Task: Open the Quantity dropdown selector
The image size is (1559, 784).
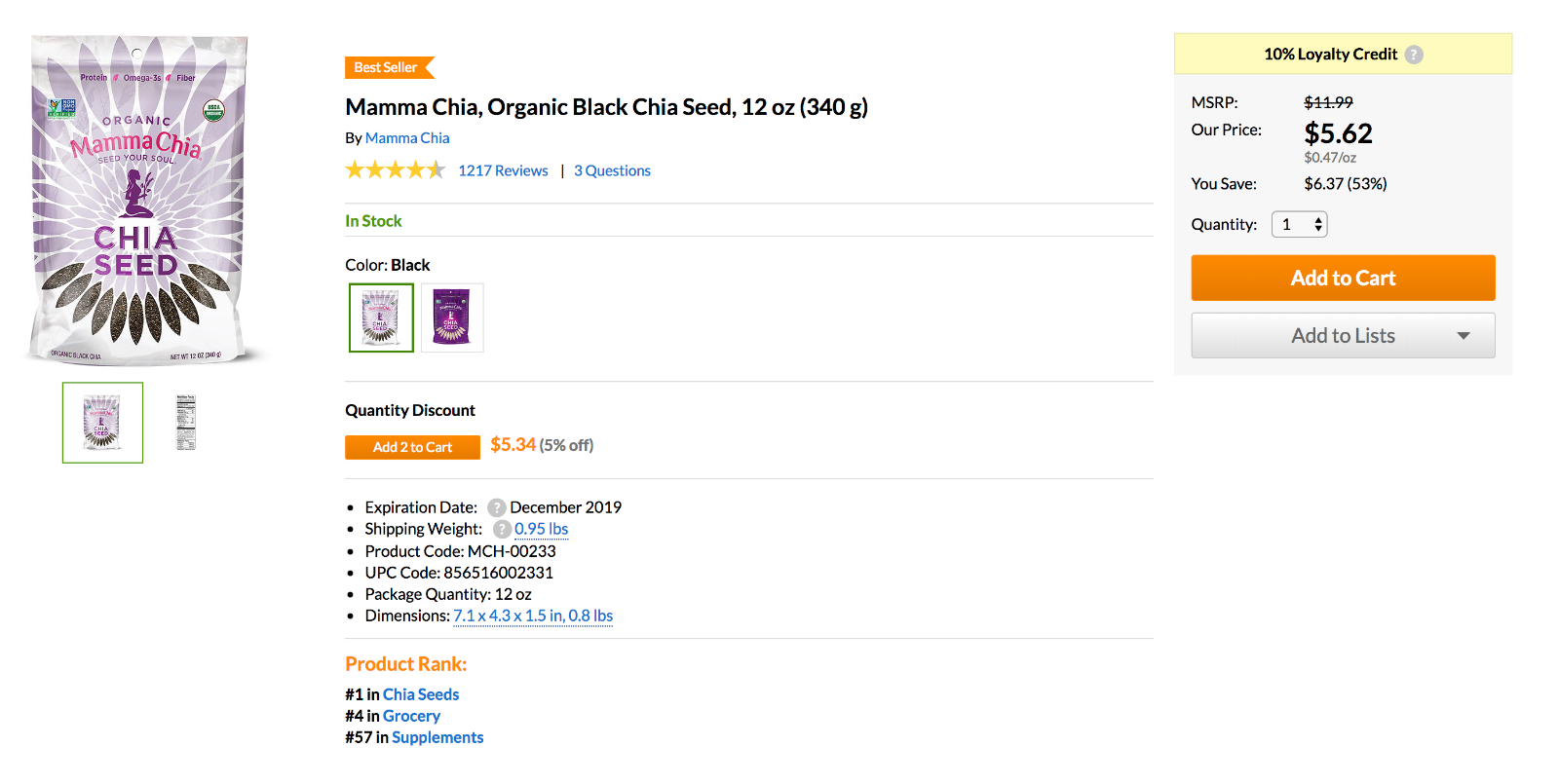Action: [x=1300, y=225]
